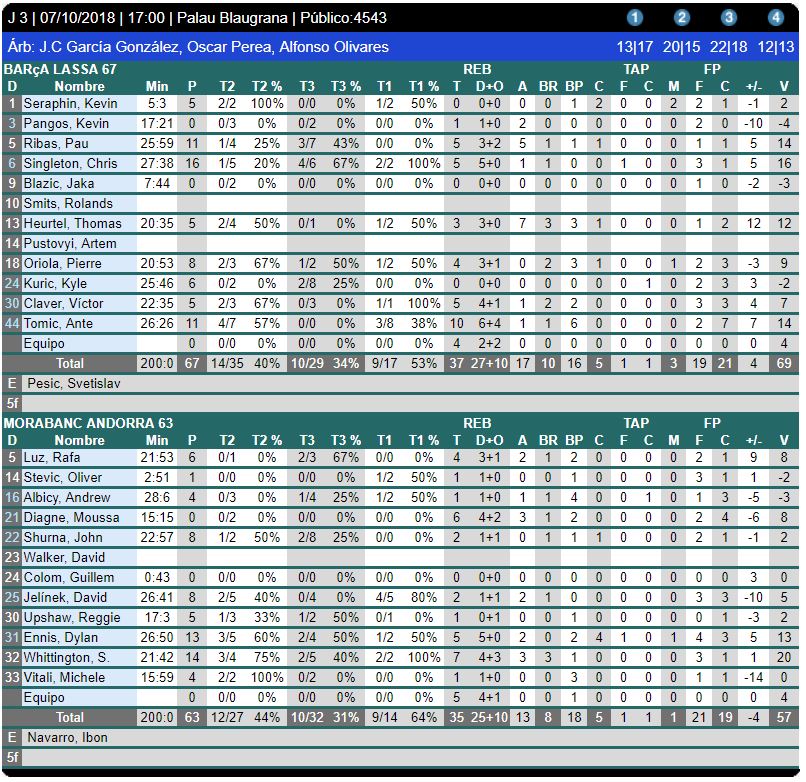Click the quarter 1 circle icon
The image size is (806, 782).
635,18
